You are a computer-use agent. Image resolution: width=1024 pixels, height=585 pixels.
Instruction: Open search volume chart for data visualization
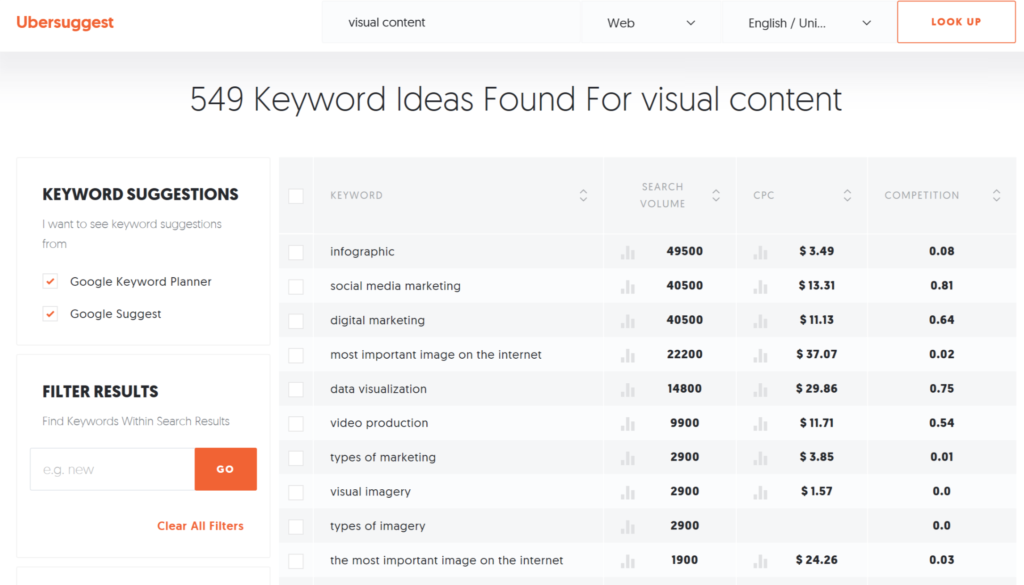628,389
